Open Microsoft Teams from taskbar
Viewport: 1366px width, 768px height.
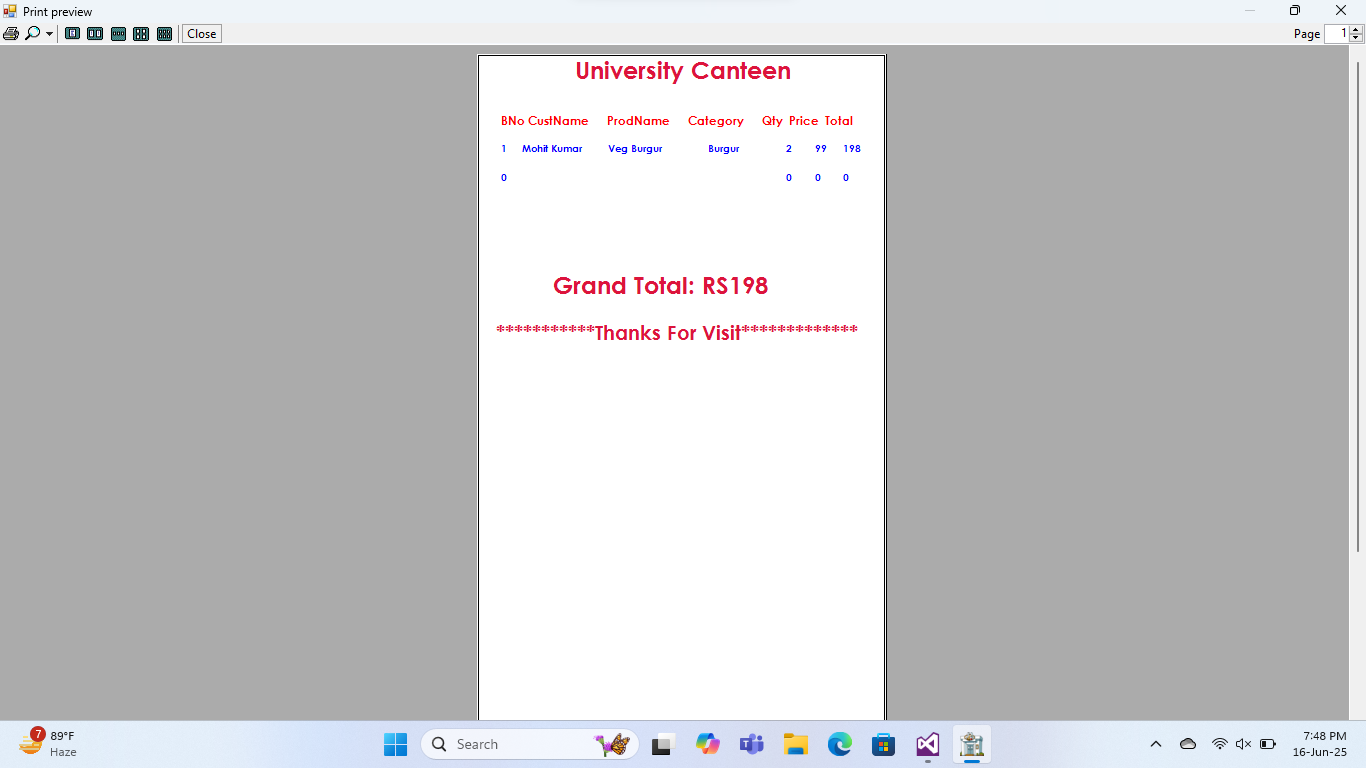click(751, 744)
